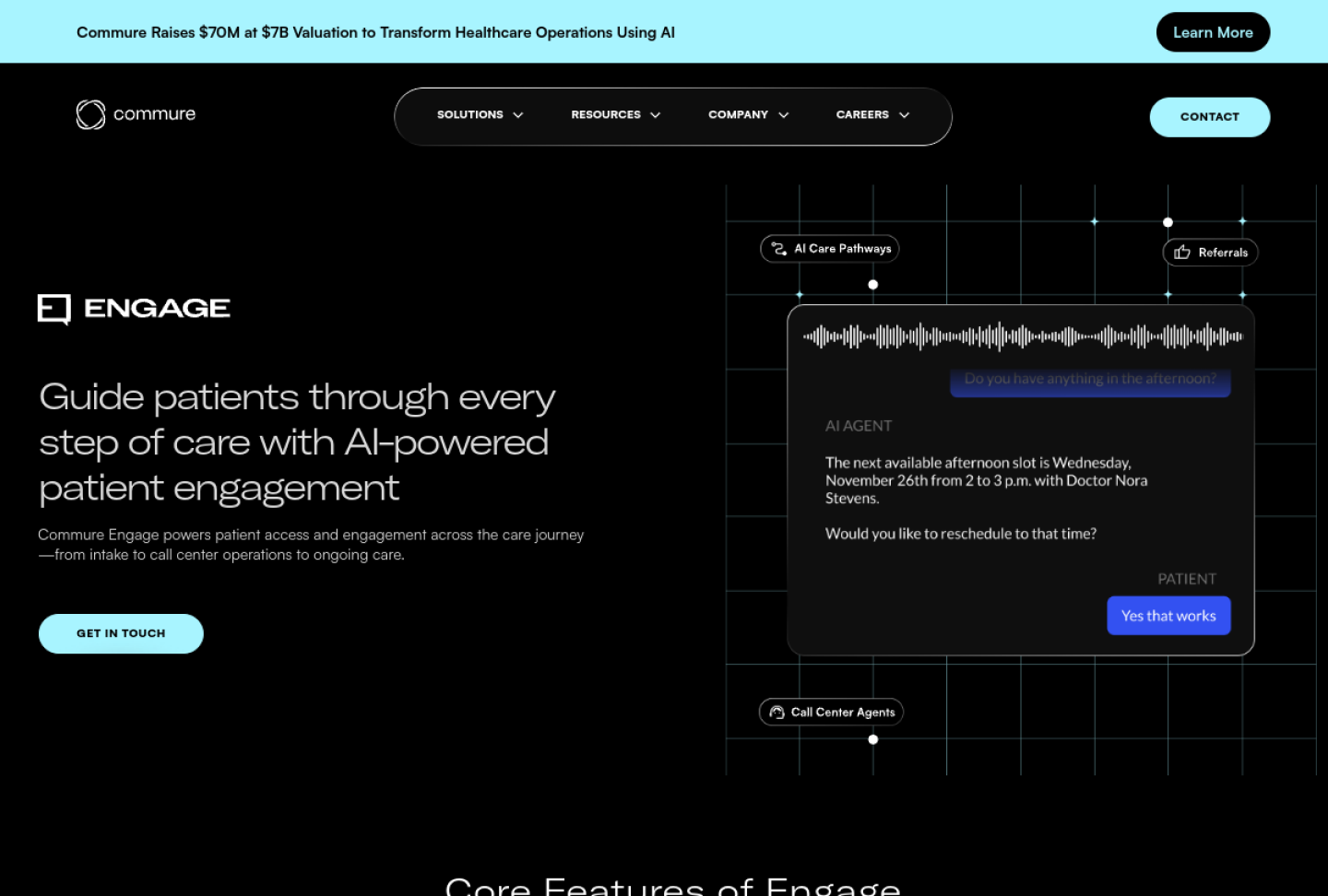The height and width of the screenshot is (896, 1328).
Task: Click the commure wordmark text
Action: pyautogui.click(x=154, y=114)
